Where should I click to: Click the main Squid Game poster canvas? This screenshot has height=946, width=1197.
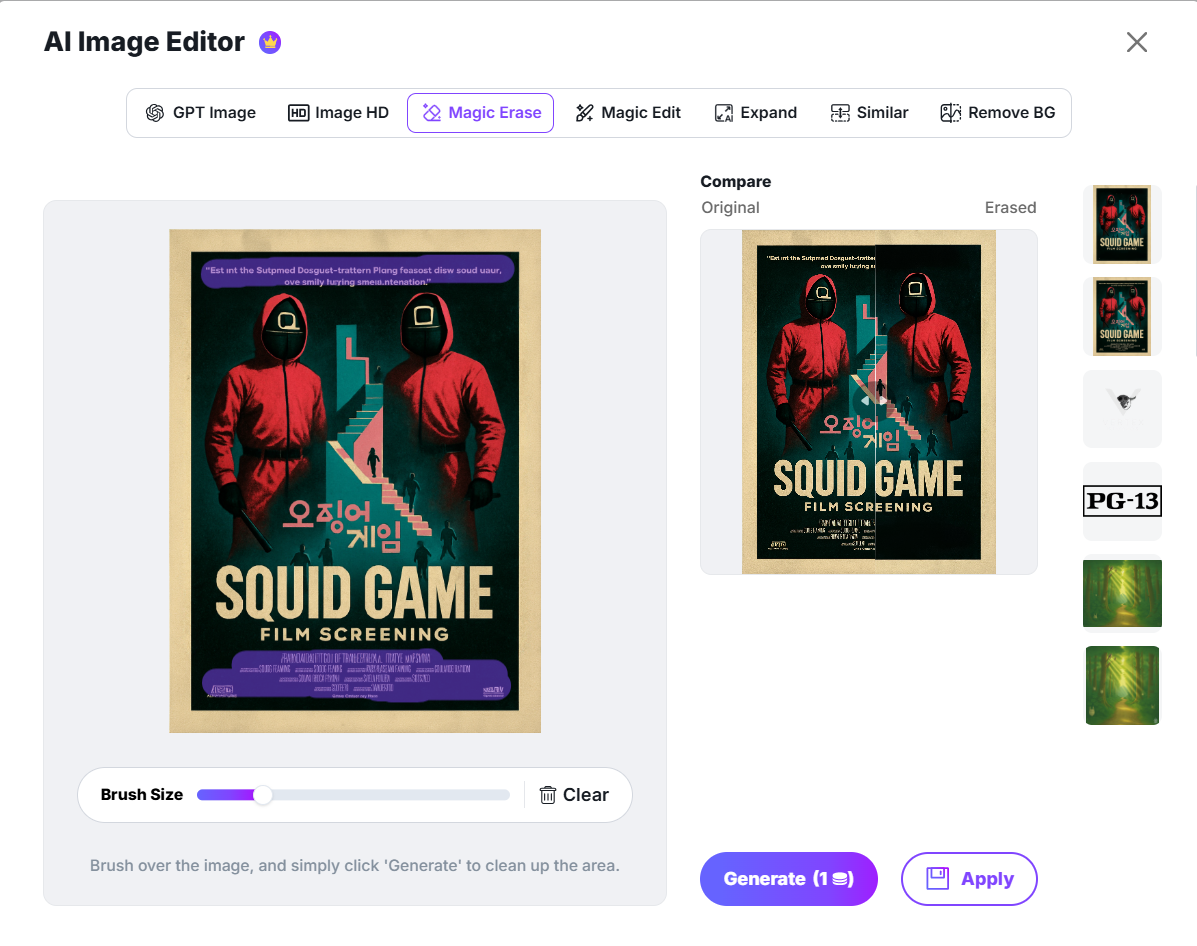[x=355, y=481]
